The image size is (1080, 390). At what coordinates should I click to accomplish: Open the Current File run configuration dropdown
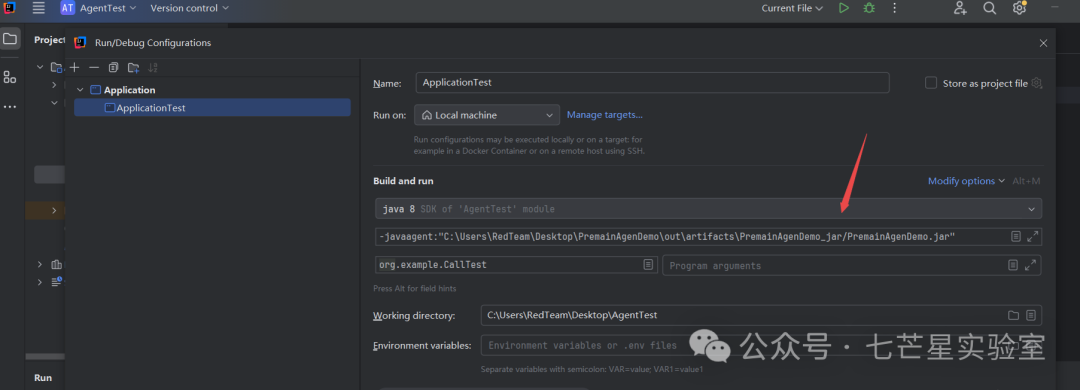click(x=792, y=8)
